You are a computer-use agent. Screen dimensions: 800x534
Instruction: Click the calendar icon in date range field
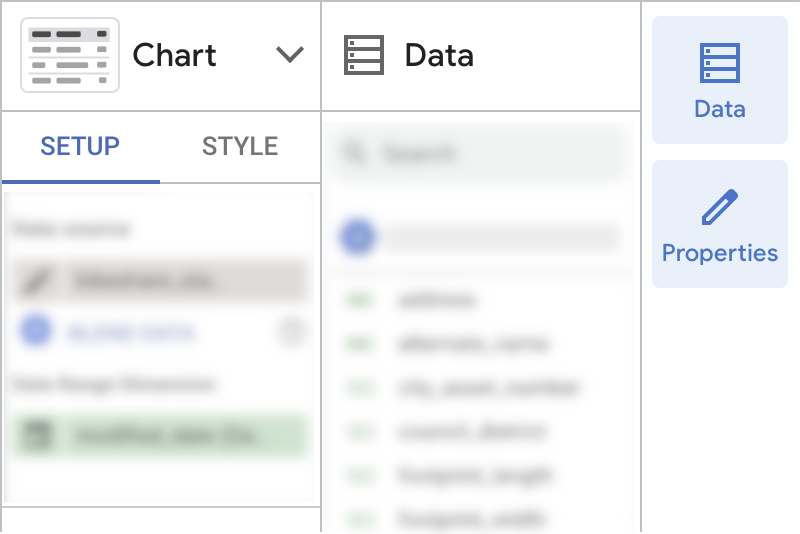37,436
